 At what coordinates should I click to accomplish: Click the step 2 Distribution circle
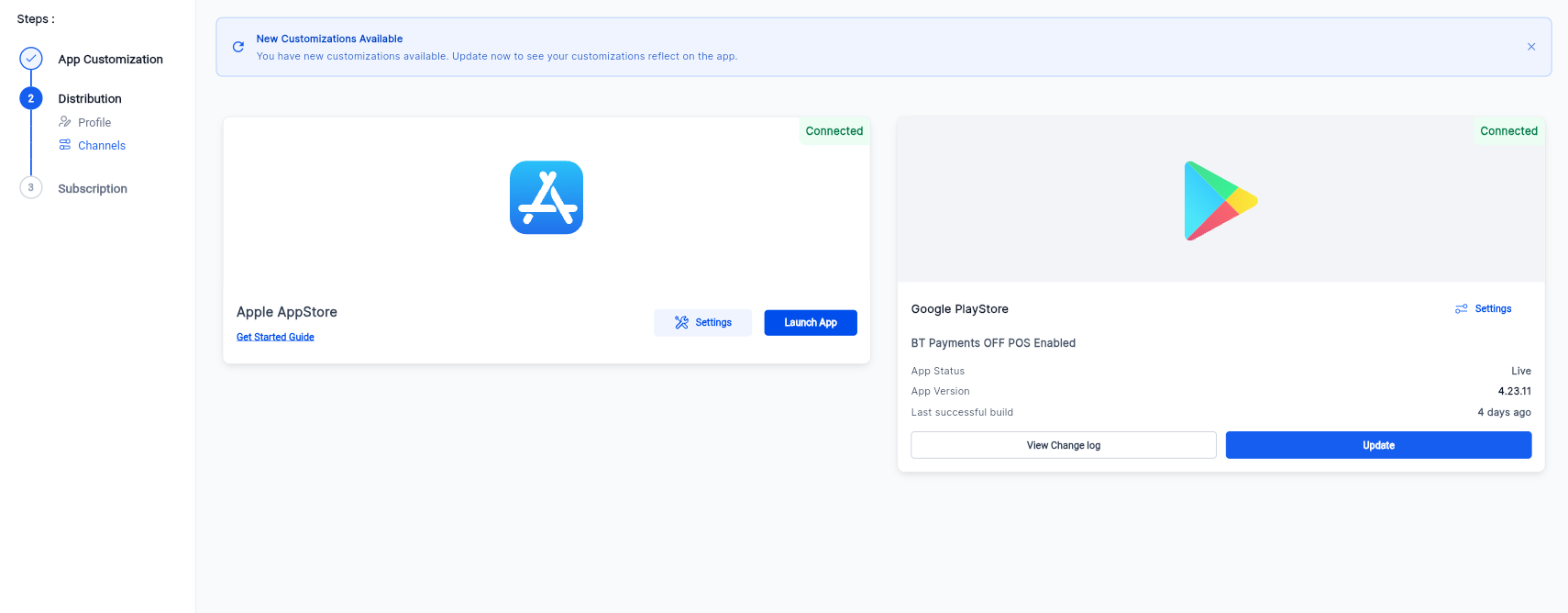point(31,98)
